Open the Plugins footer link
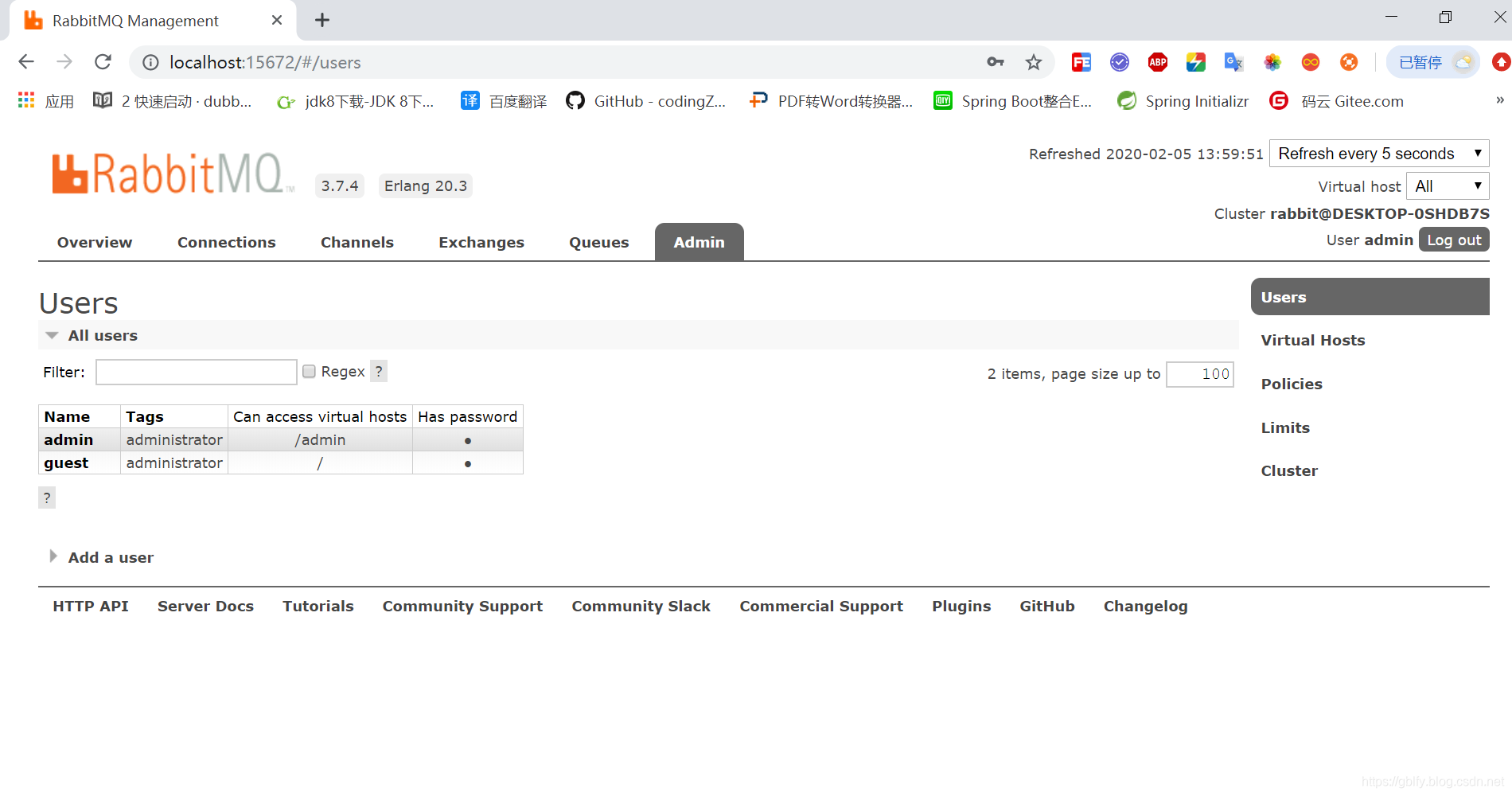The width and height of the screenshot is (1512, 796). pyautogui.click(x=961, y=606)
